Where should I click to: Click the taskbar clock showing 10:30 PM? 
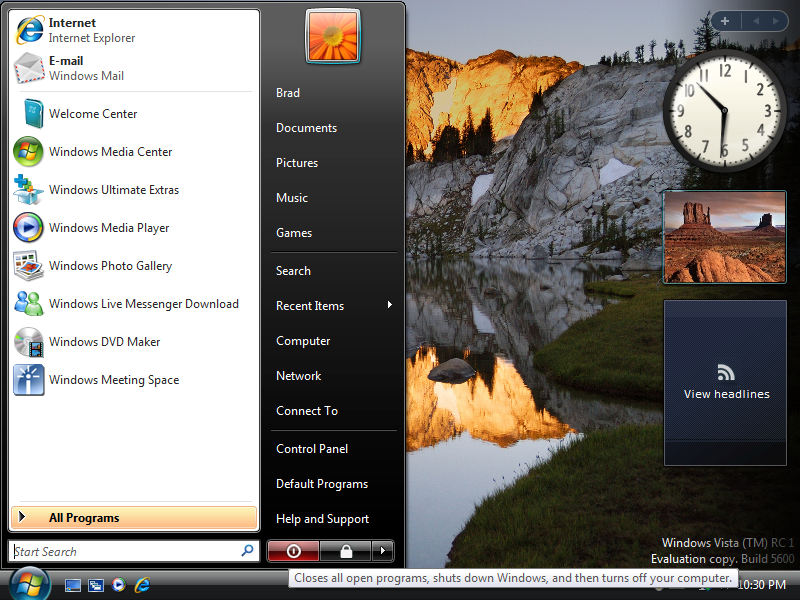762,585
